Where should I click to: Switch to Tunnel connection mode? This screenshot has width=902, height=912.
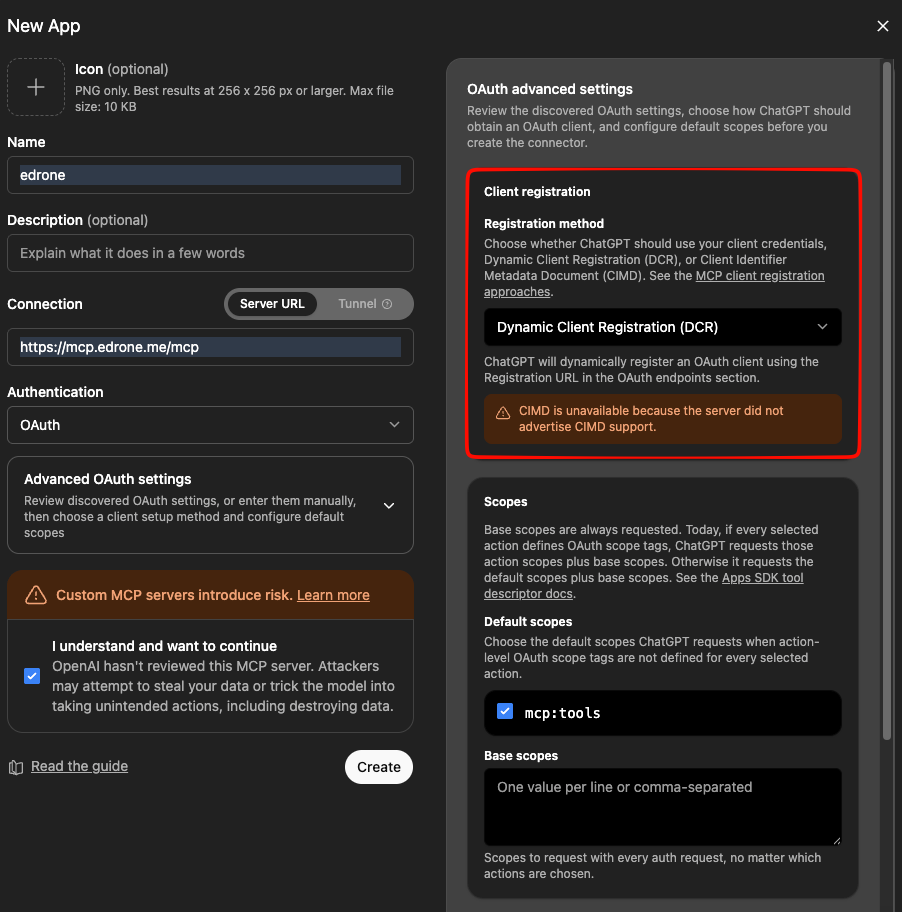point(365,304)
